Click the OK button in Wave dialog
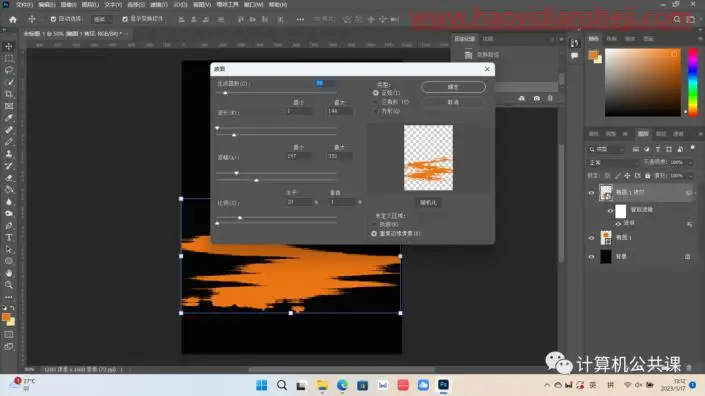 click(x=453, y=87)
